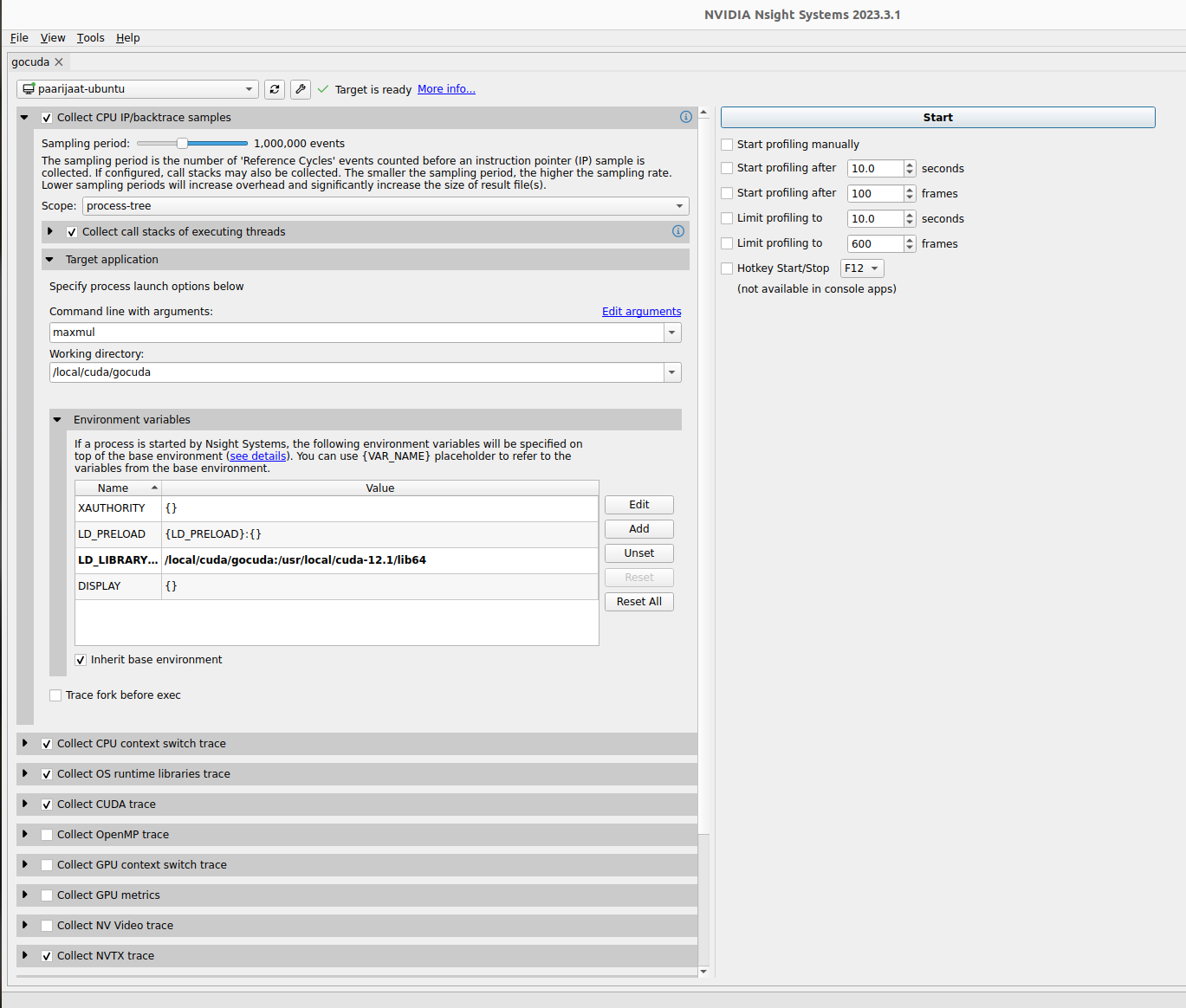Click the Sampling period slider

click(192, 143)
